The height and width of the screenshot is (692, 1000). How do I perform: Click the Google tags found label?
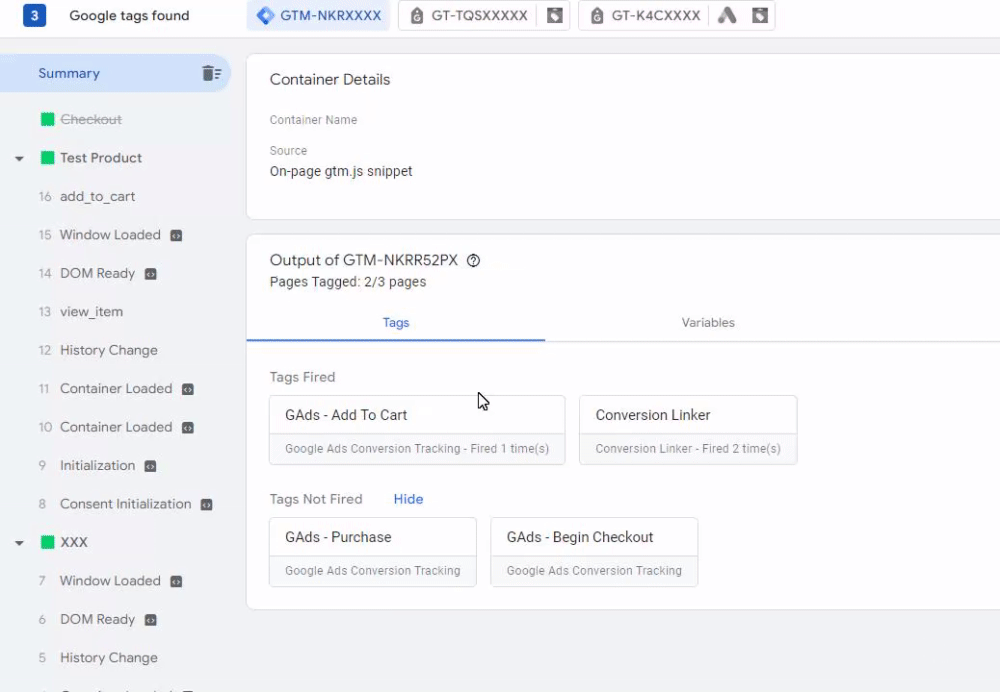[x=129, y=15]
